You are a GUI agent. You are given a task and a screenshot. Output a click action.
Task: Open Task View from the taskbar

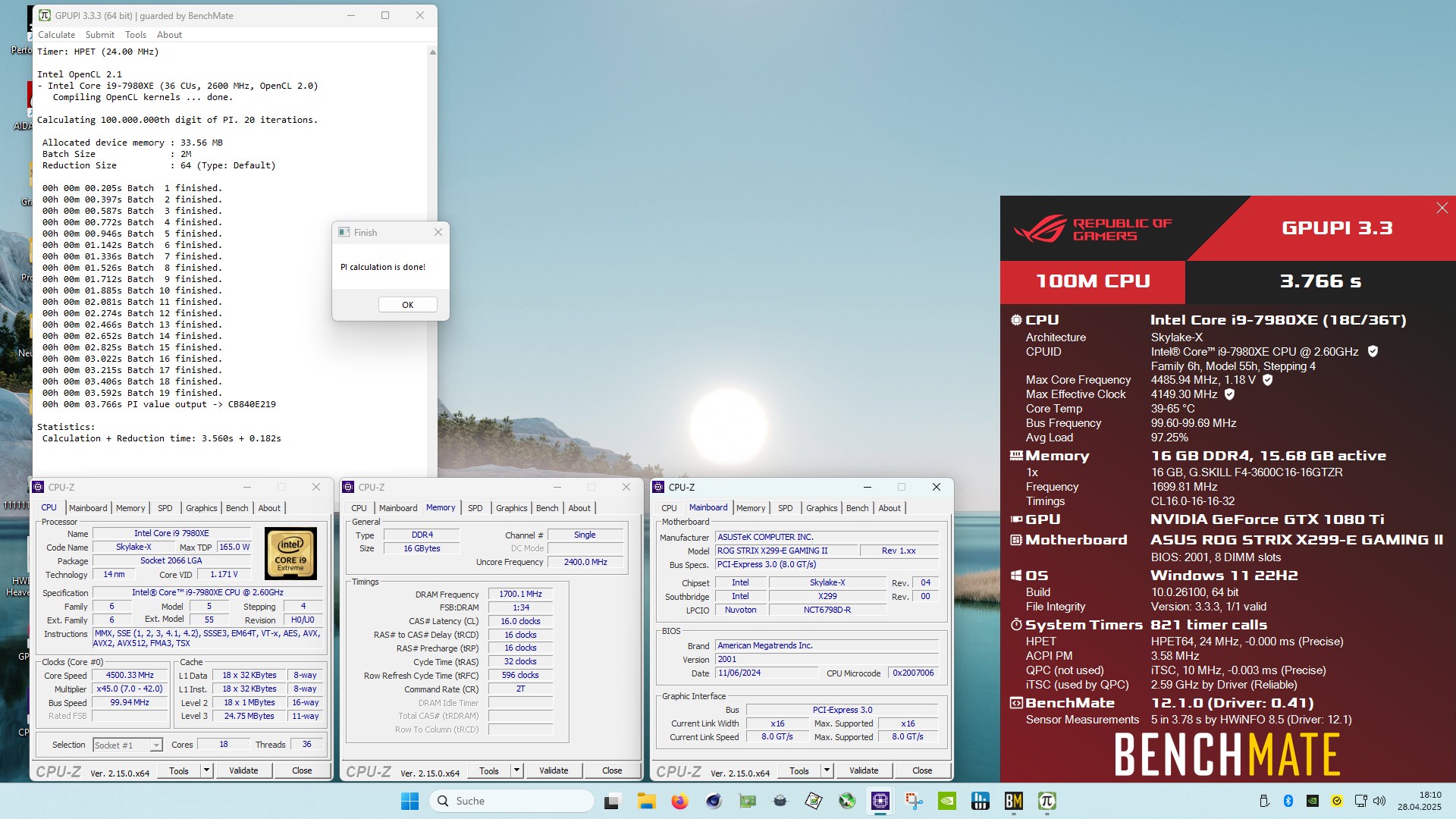(612, 801)
